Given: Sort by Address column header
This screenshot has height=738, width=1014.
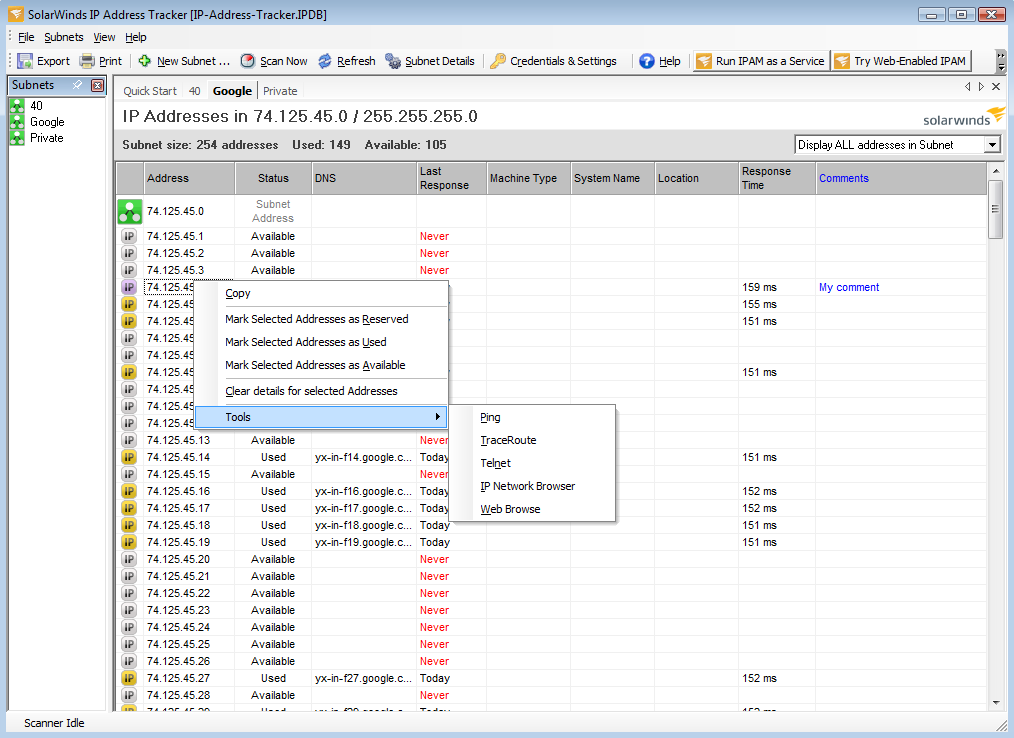Looking at the screenshot, I should [189, 179].
